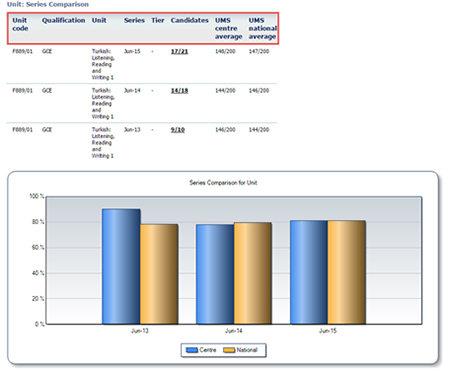Click the UMS national average header
This screenshot has height=374, width=450.
[x=263, y=28]
